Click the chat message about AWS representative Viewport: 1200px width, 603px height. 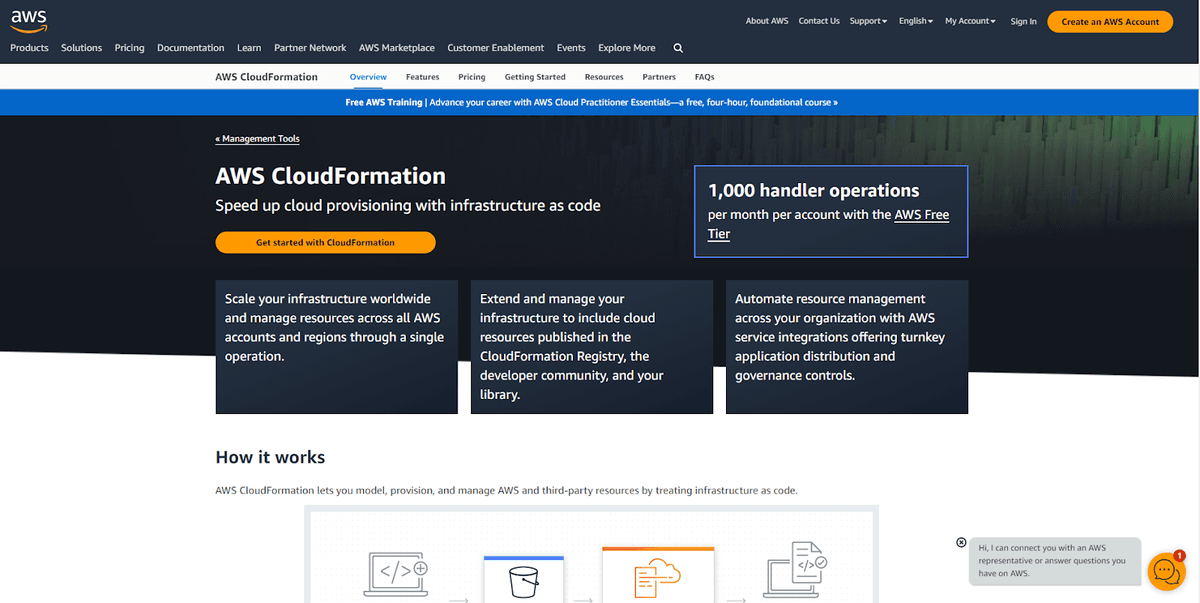tap(1055, 561)
